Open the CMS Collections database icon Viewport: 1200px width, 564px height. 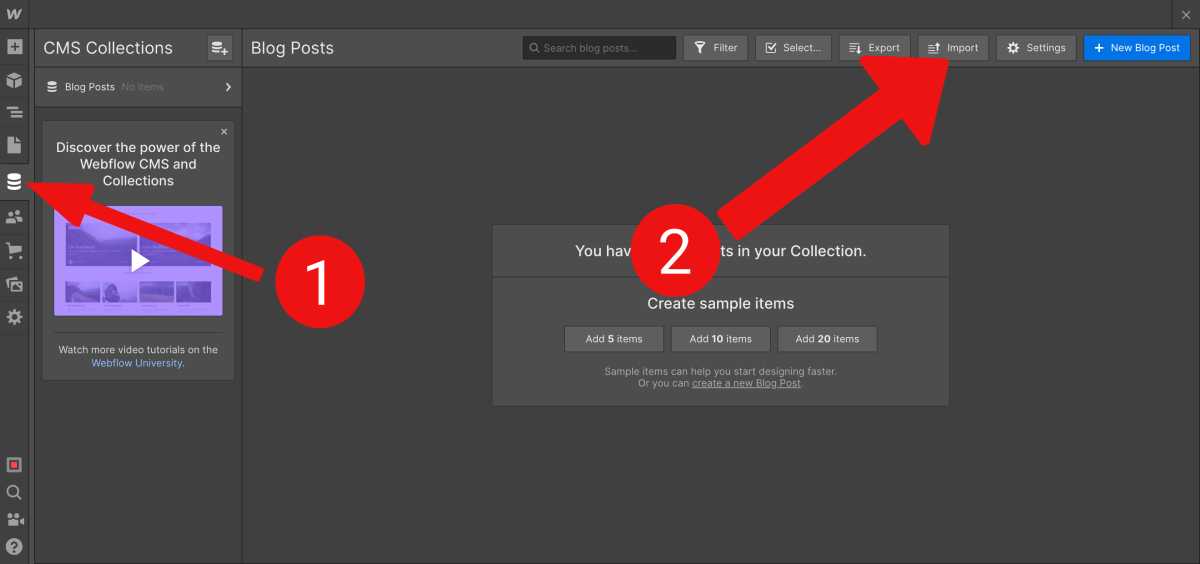14,182
